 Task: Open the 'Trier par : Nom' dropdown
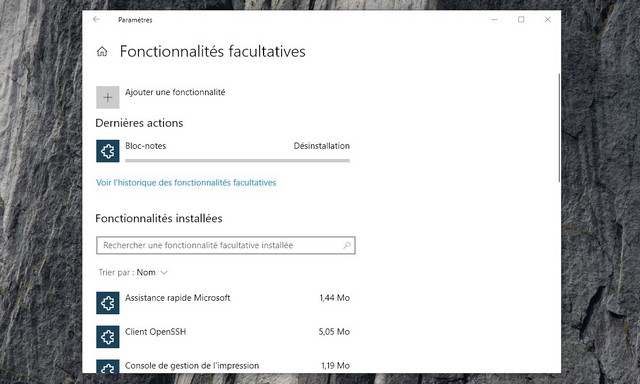click(133, 272)
